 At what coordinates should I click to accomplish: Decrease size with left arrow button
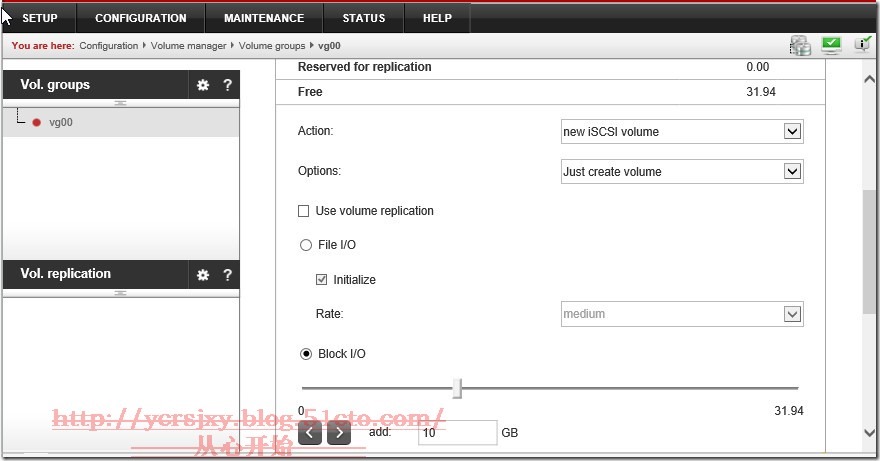310,433
